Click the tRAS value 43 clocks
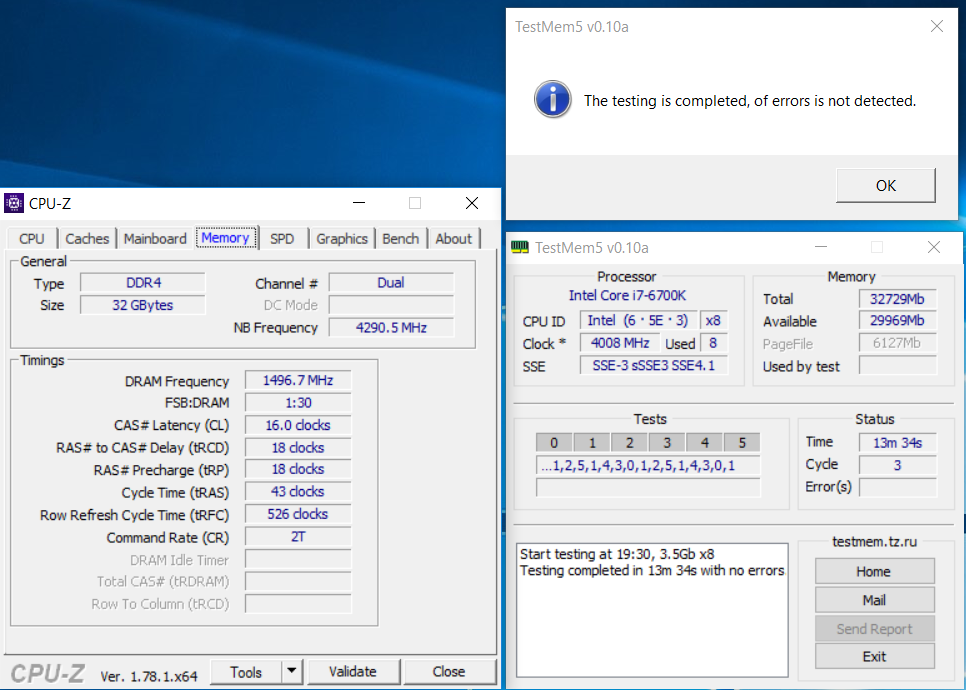 coord(298,492)
